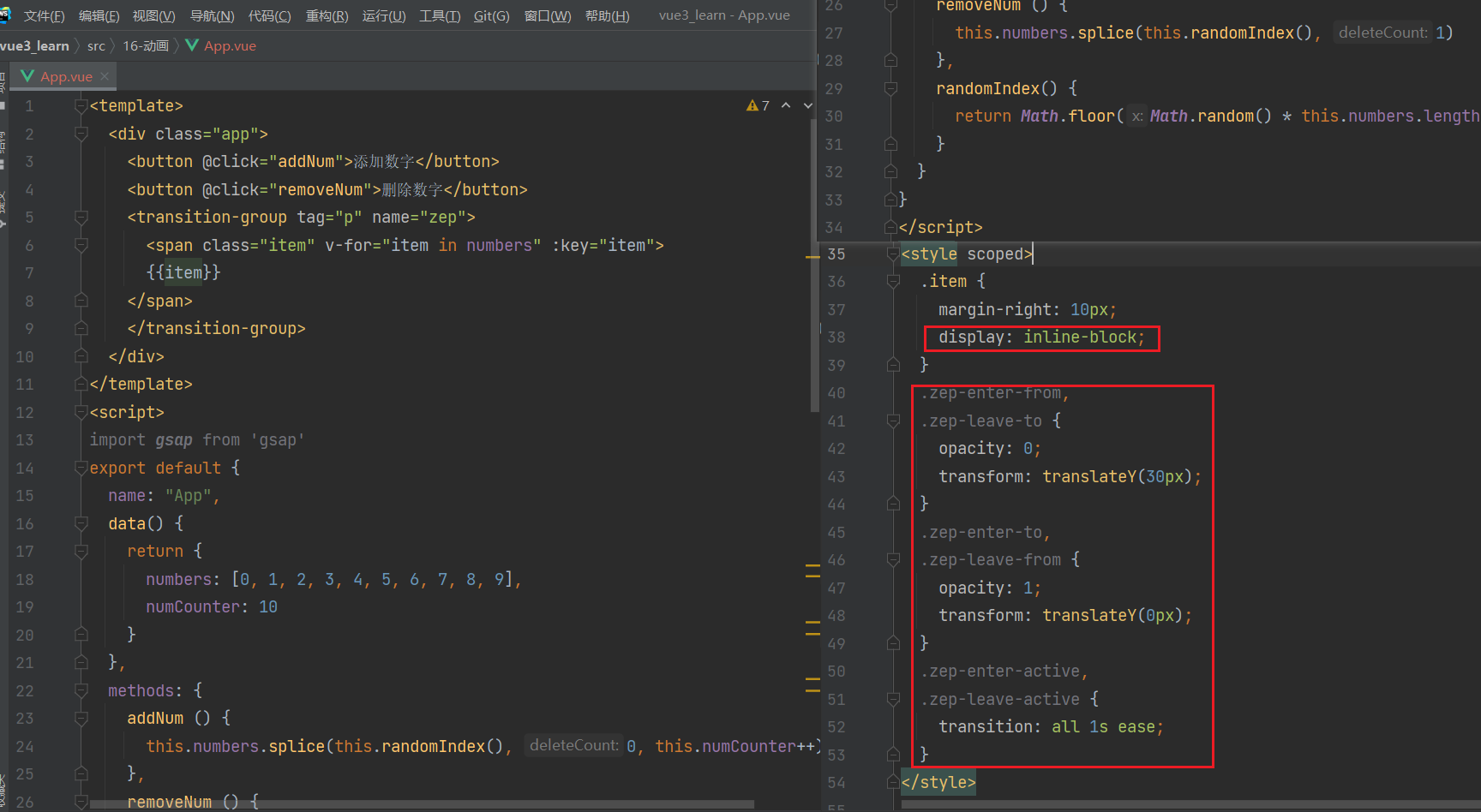Go to next highlighted problem arrow
The height and width of the screenshot is (812, 1481).
tap(807, 105)
